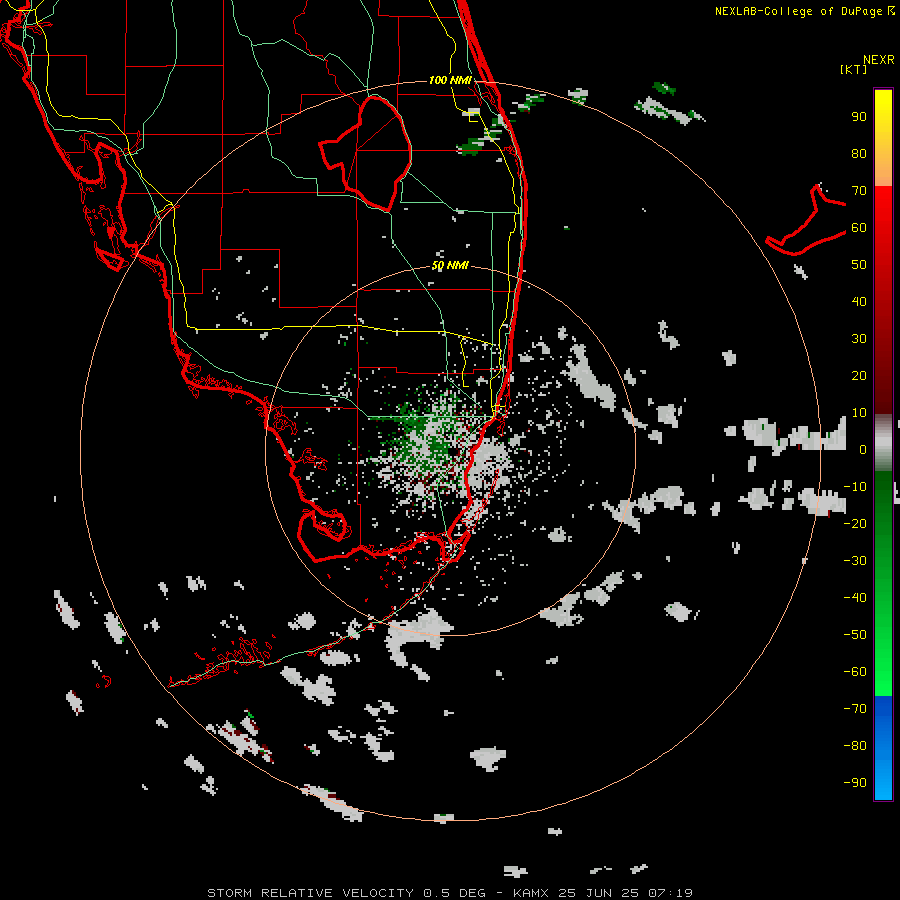Screen dimensions: 900x900
Task: Select the 30 value on the velocity scale
Action: [859, 339]
